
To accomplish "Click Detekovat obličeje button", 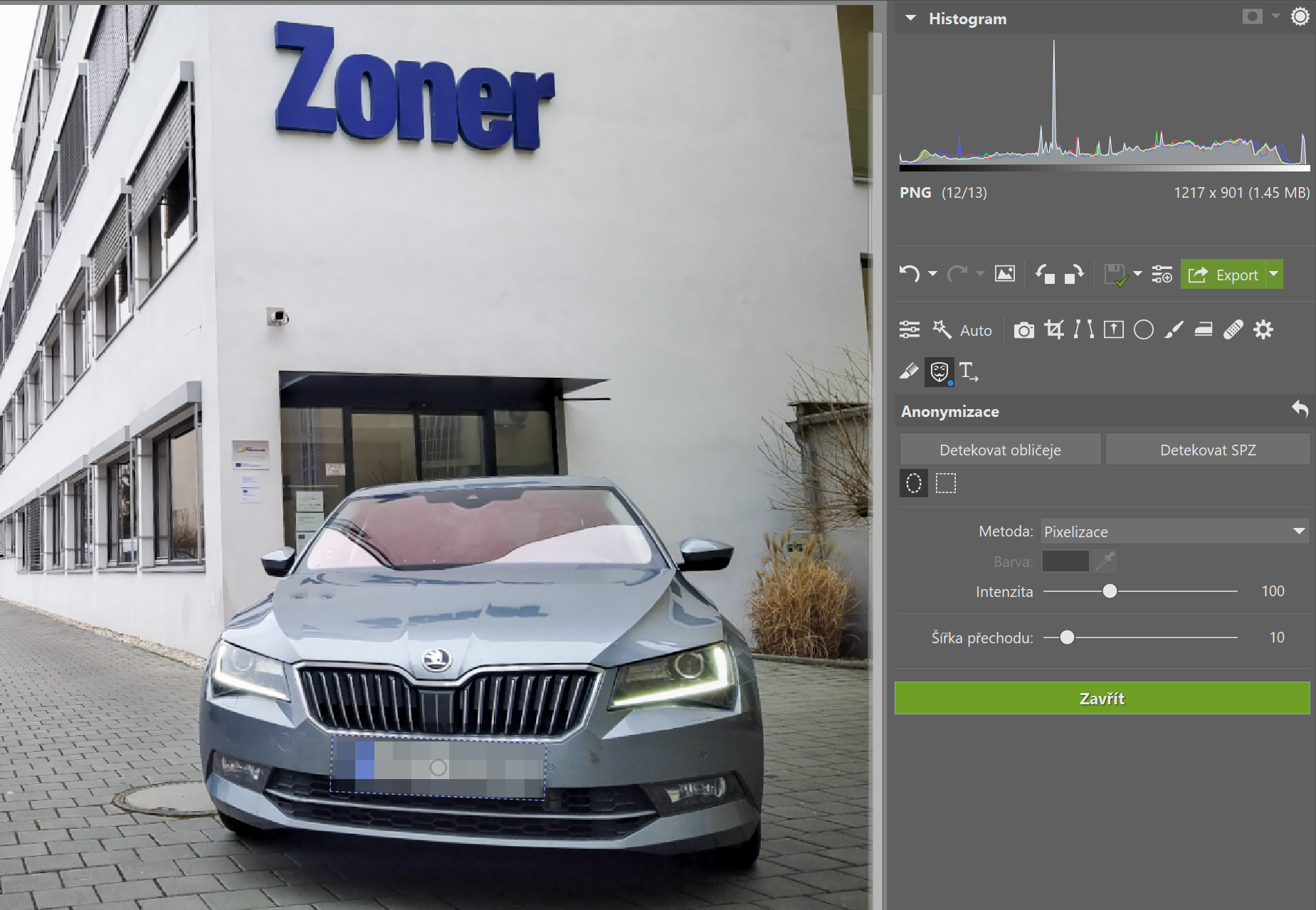I will coord(1000,450).
